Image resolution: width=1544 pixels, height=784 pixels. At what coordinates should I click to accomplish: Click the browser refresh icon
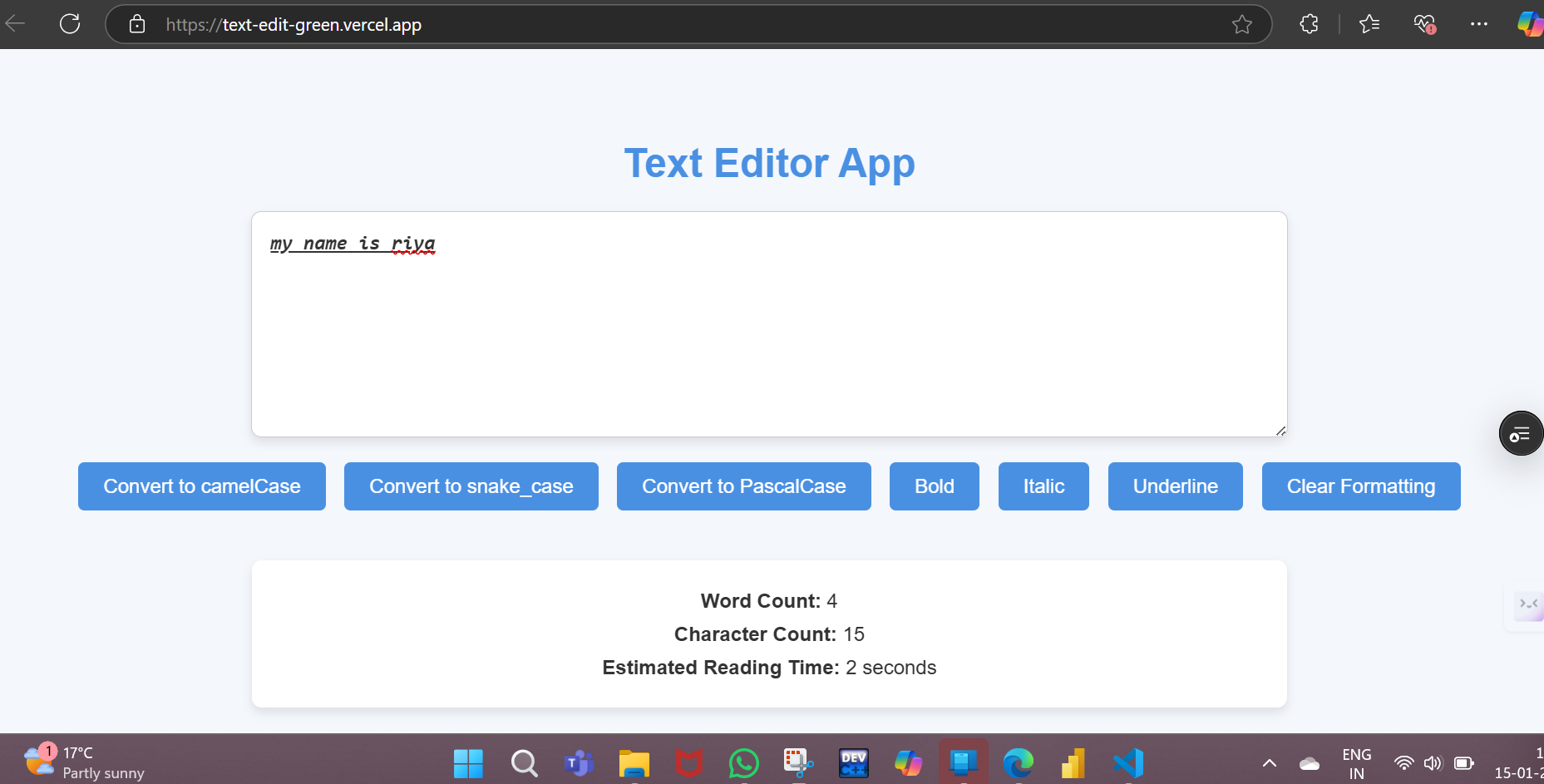click(x=70, y=24)
